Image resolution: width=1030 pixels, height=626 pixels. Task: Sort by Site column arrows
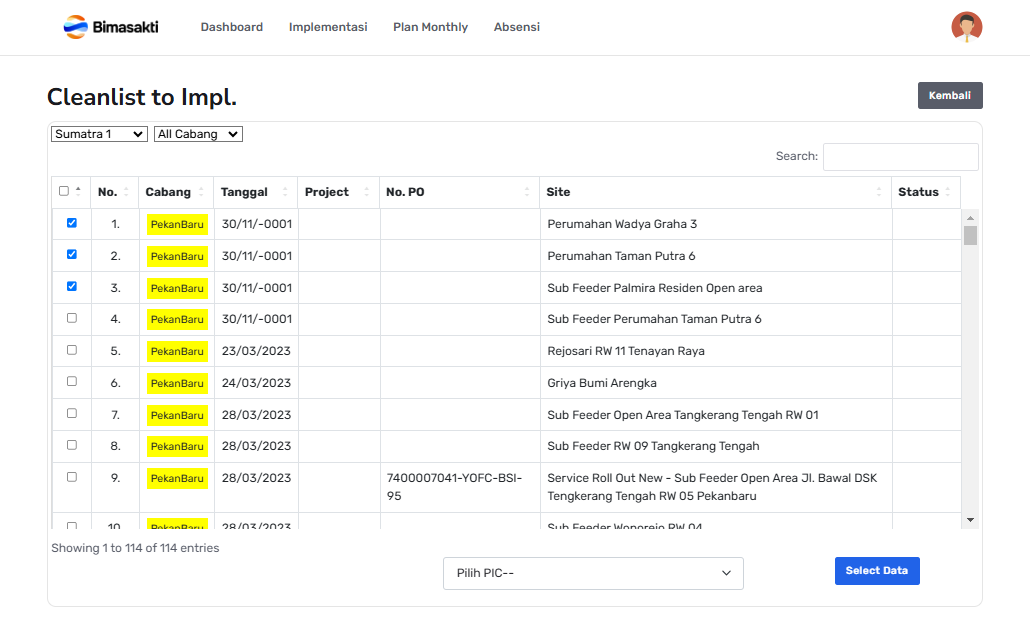click(x=879, y=192)
